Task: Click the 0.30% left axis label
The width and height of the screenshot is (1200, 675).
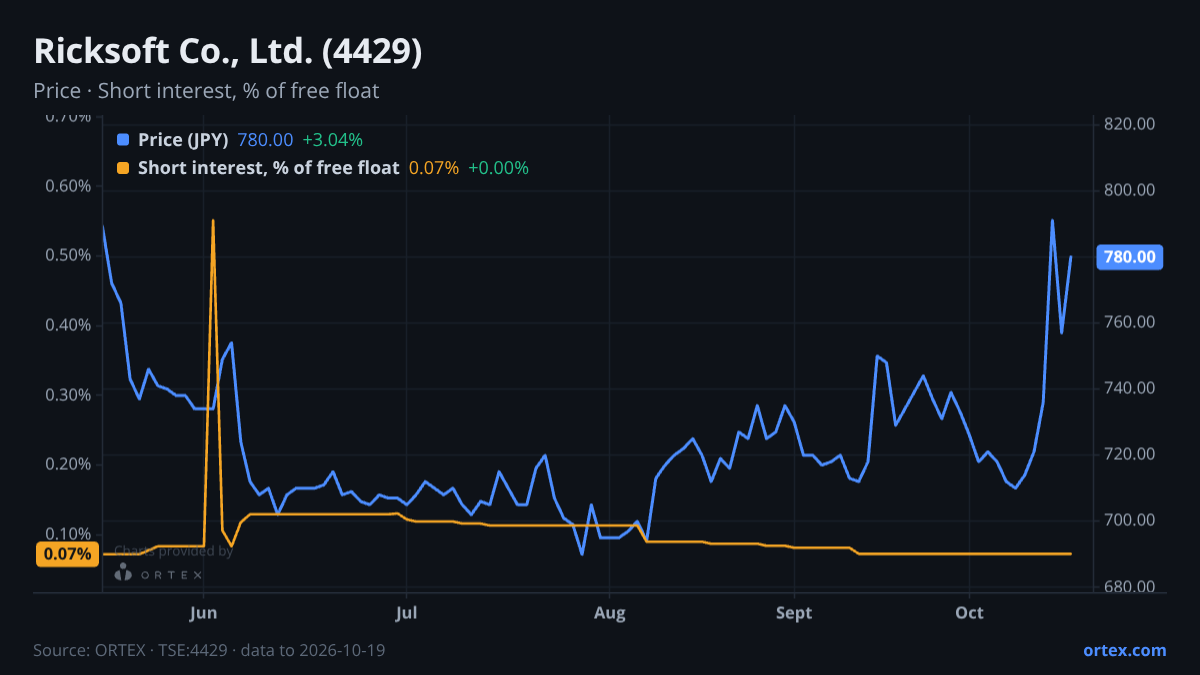Action: 67,394
